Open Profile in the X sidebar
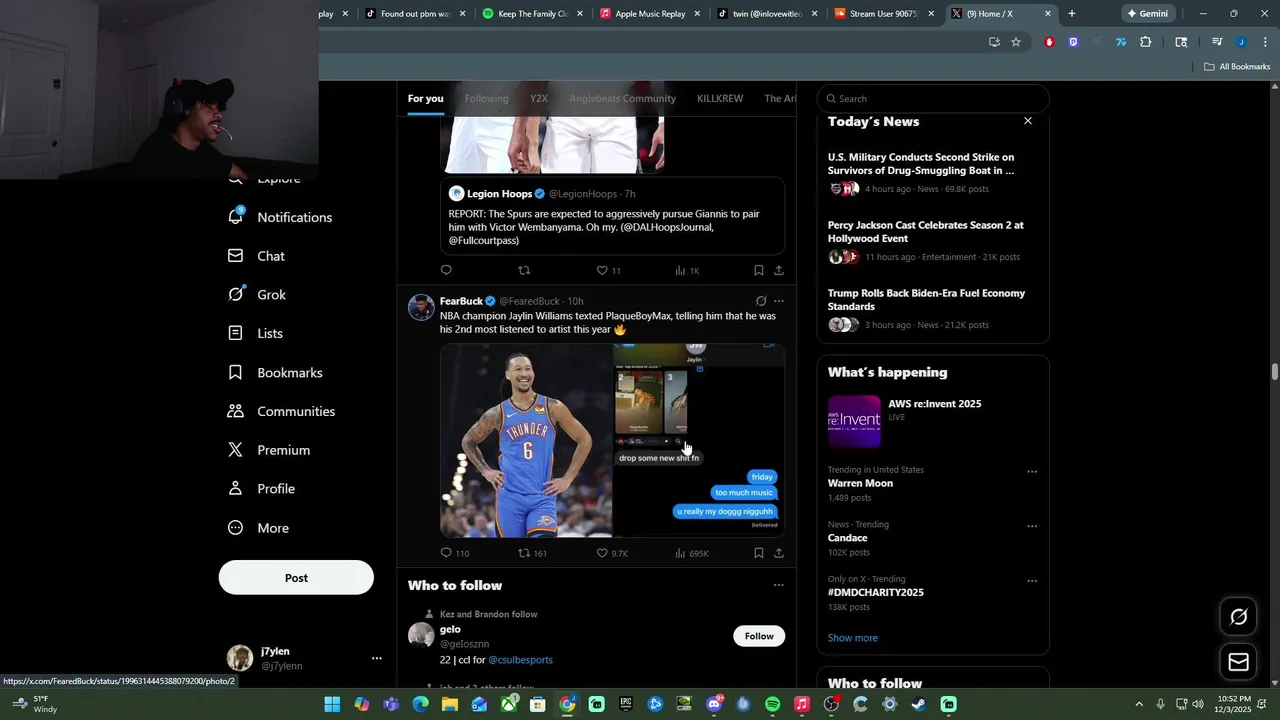 pyautogui.click(x=261, y=489)
